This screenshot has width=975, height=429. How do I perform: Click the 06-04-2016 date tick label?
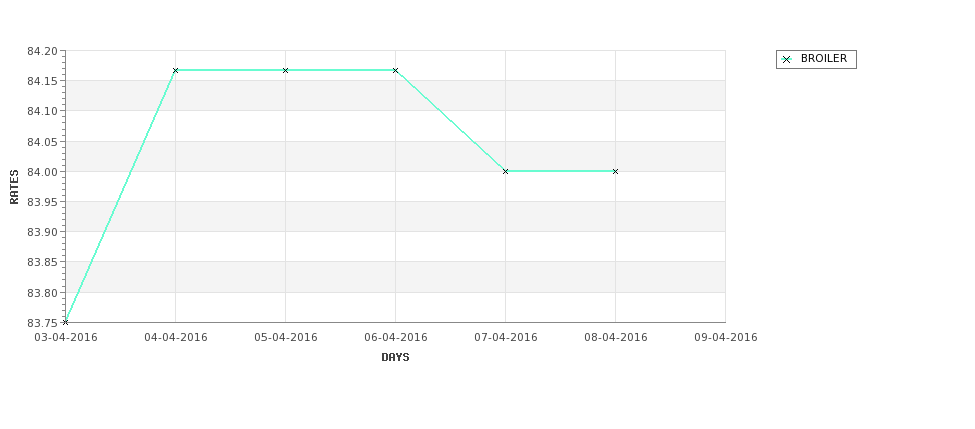(x=395, y=338)
